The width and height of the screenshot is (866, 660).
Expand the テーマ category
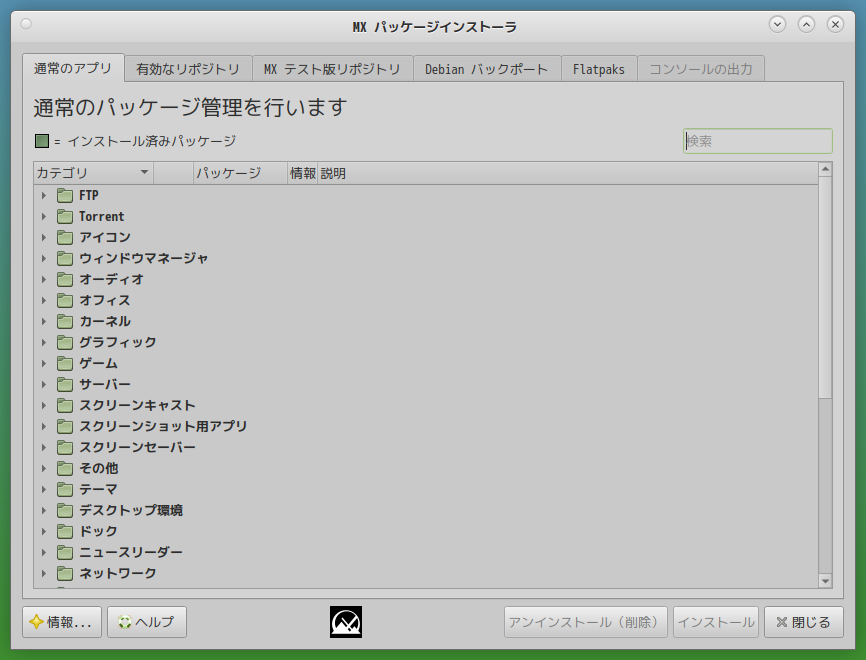(44, 489)
